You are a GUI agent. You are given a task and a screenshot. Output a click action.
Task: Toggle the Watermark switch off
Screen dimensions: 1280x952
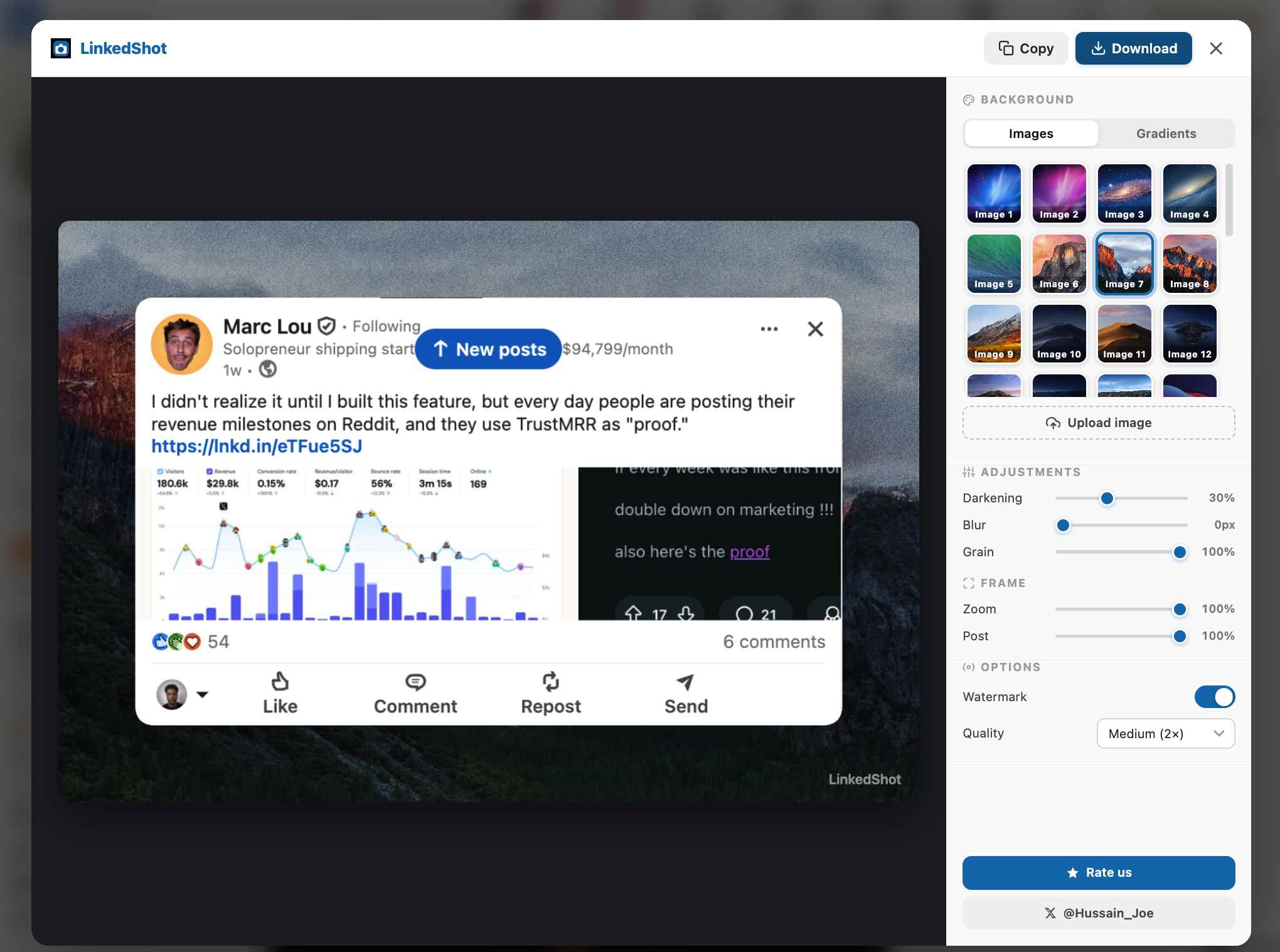click(x=1215, y=697)
